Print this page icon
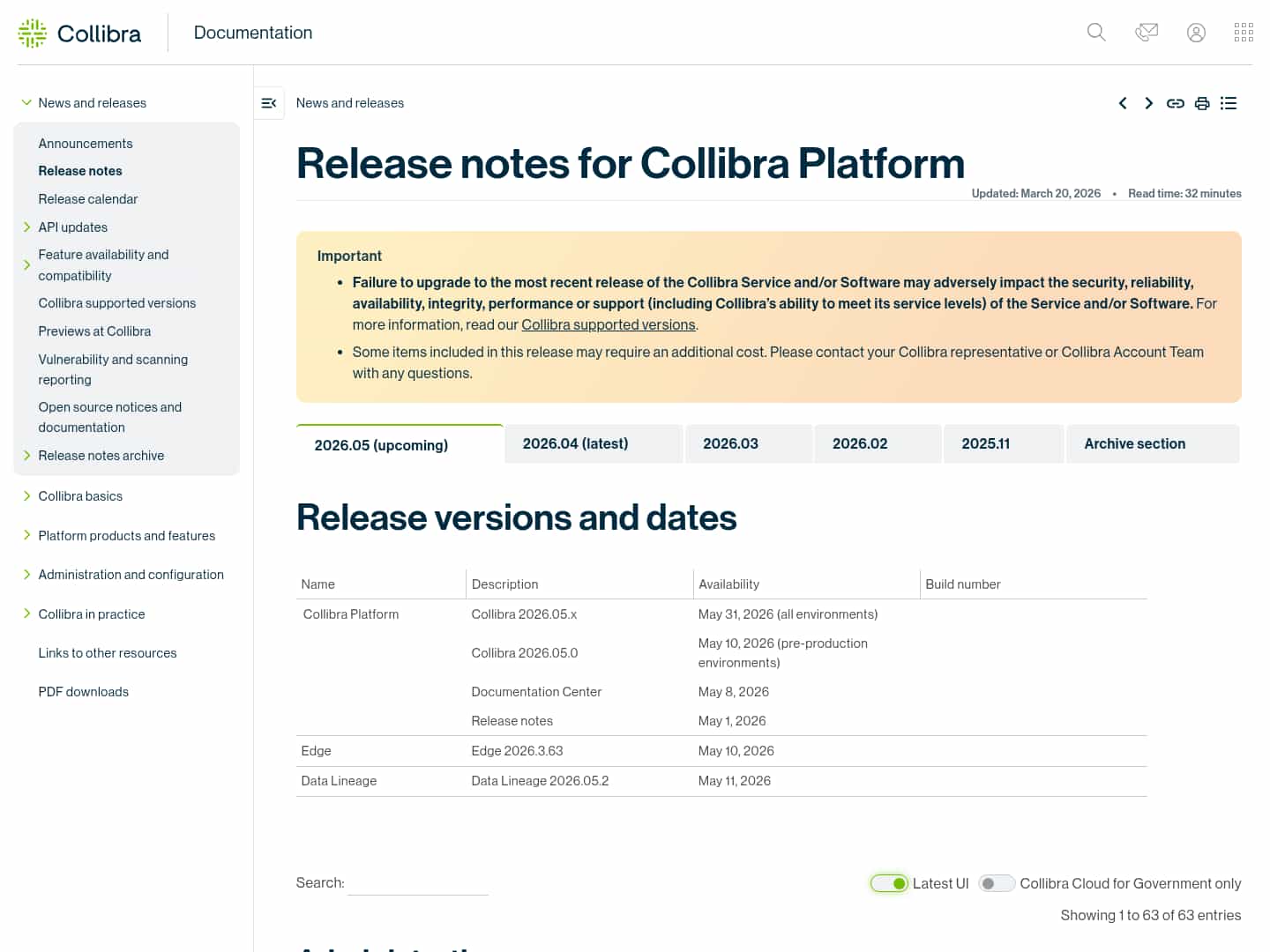Screen dimensions: 1270x952 pos(1201,103)
